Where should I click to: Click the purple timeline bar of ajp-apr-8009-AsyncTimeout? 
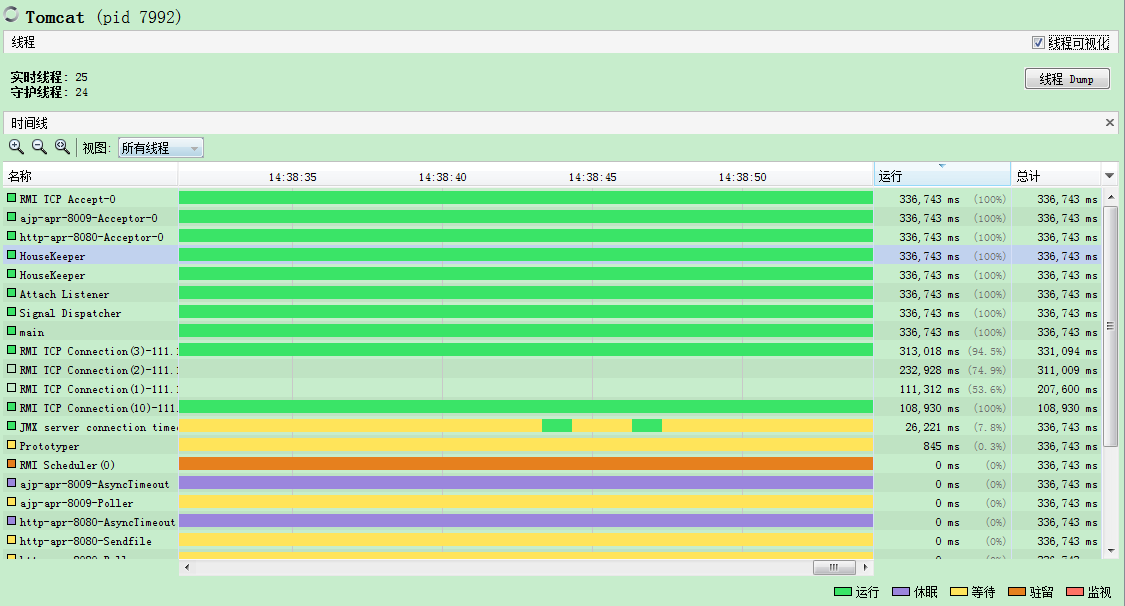525,483
